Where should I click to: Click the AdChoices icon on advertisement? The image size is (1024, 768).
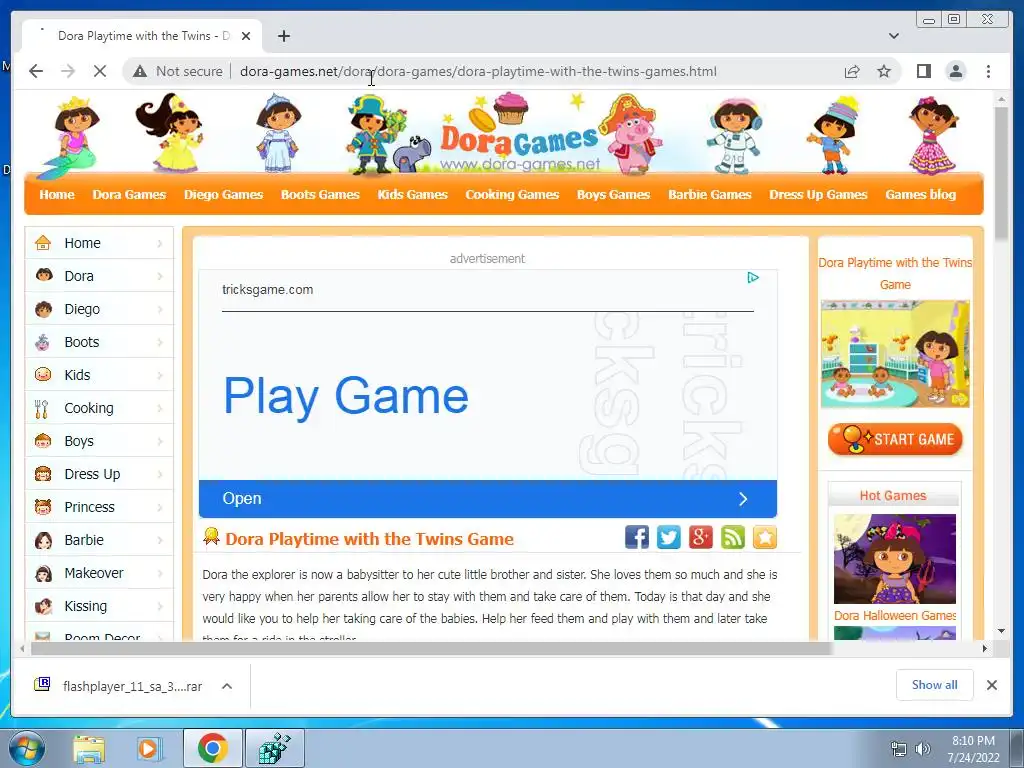point(753,278)
